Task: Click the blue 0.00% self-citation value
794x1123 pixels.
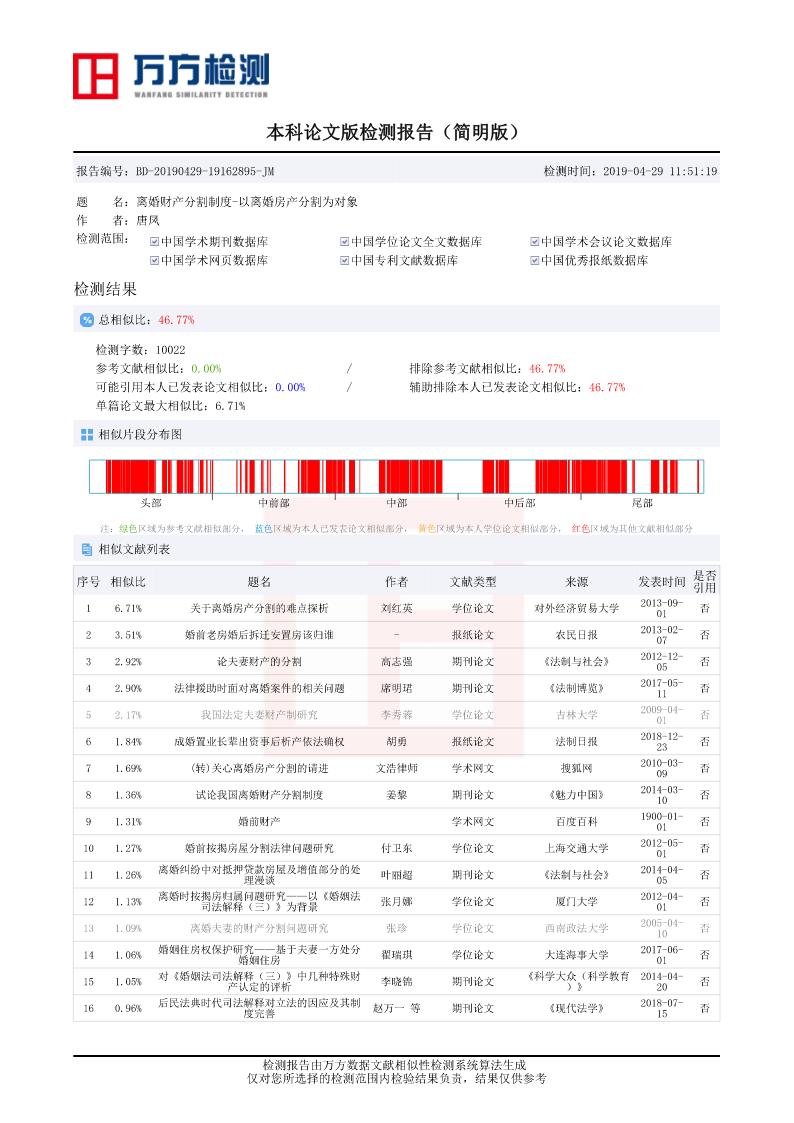Action: (290, 387)
